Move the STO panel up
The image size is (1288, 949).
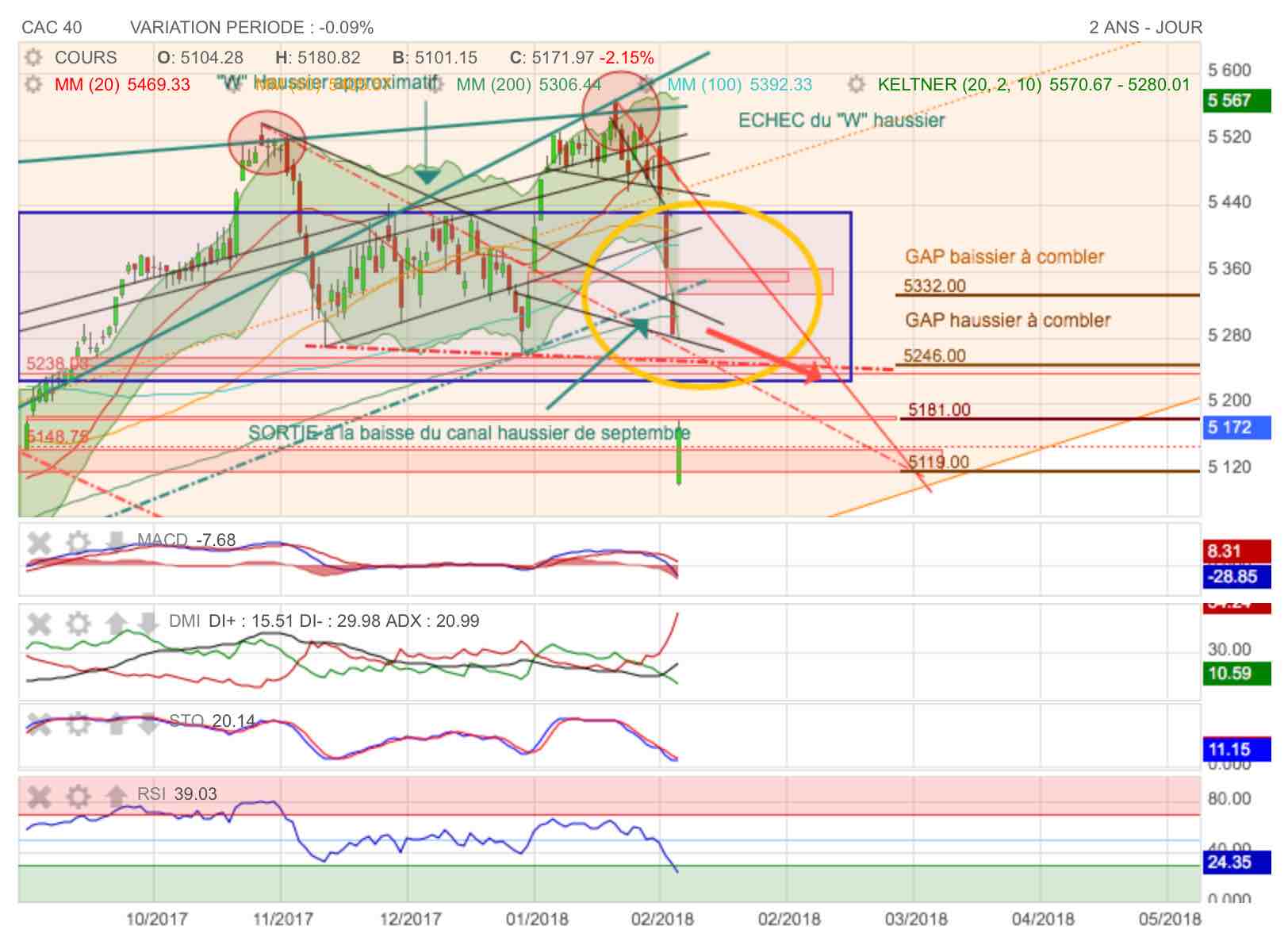116,723
